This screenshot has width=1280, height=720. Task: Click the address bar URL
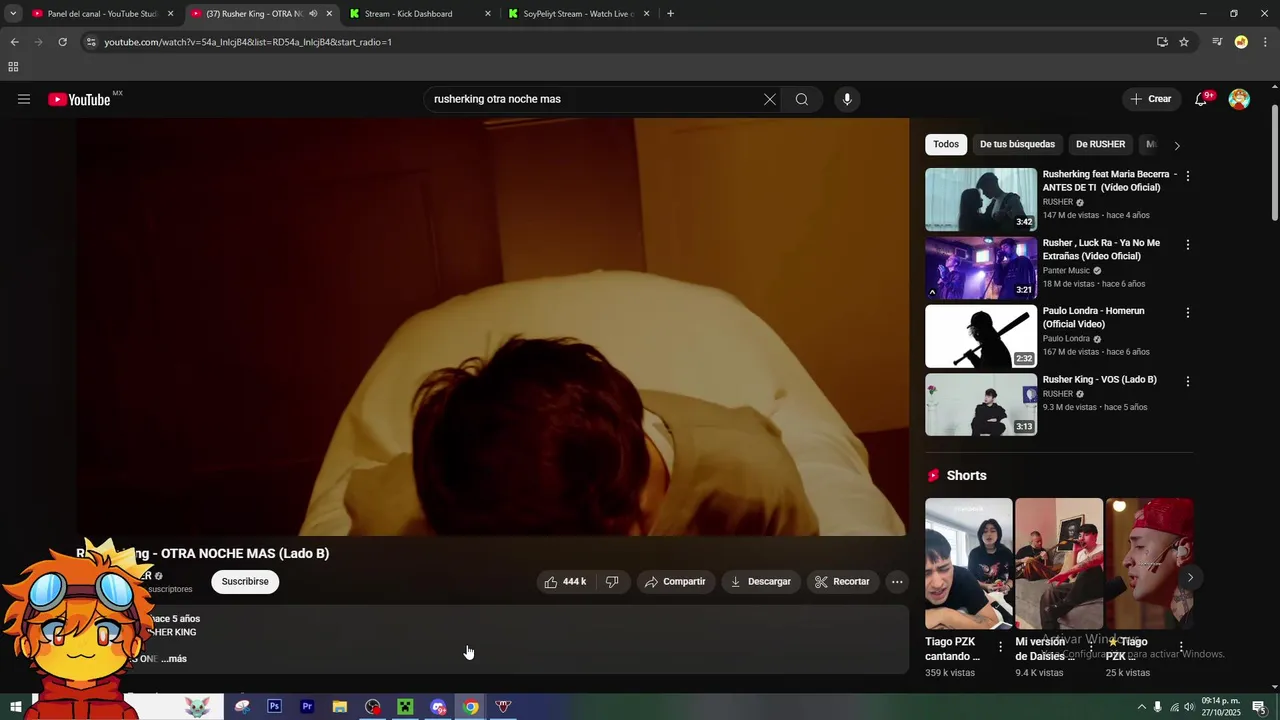[x=248, y=42]
